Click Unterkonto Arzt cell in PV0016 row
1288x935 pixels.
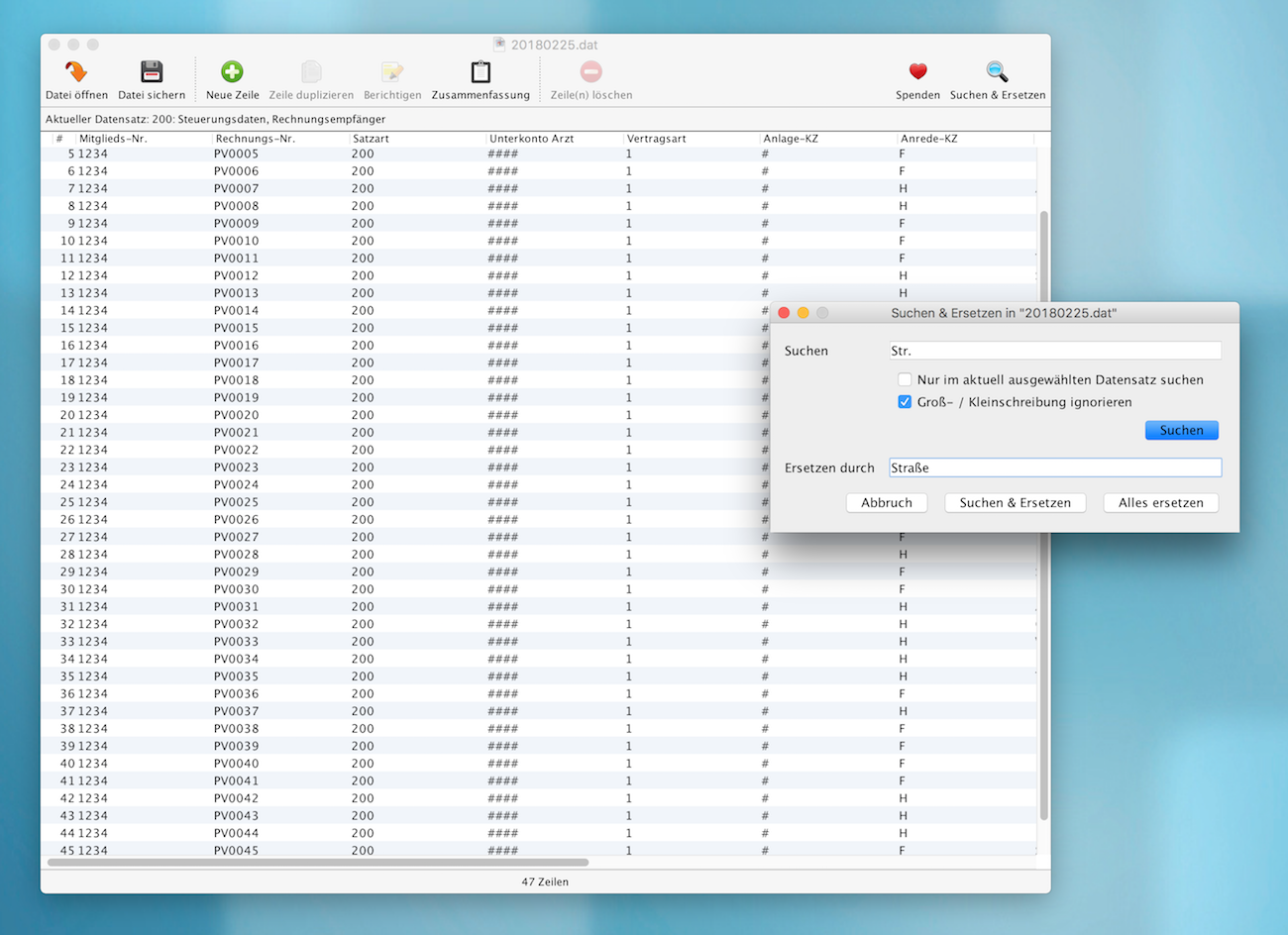point(502,346)
